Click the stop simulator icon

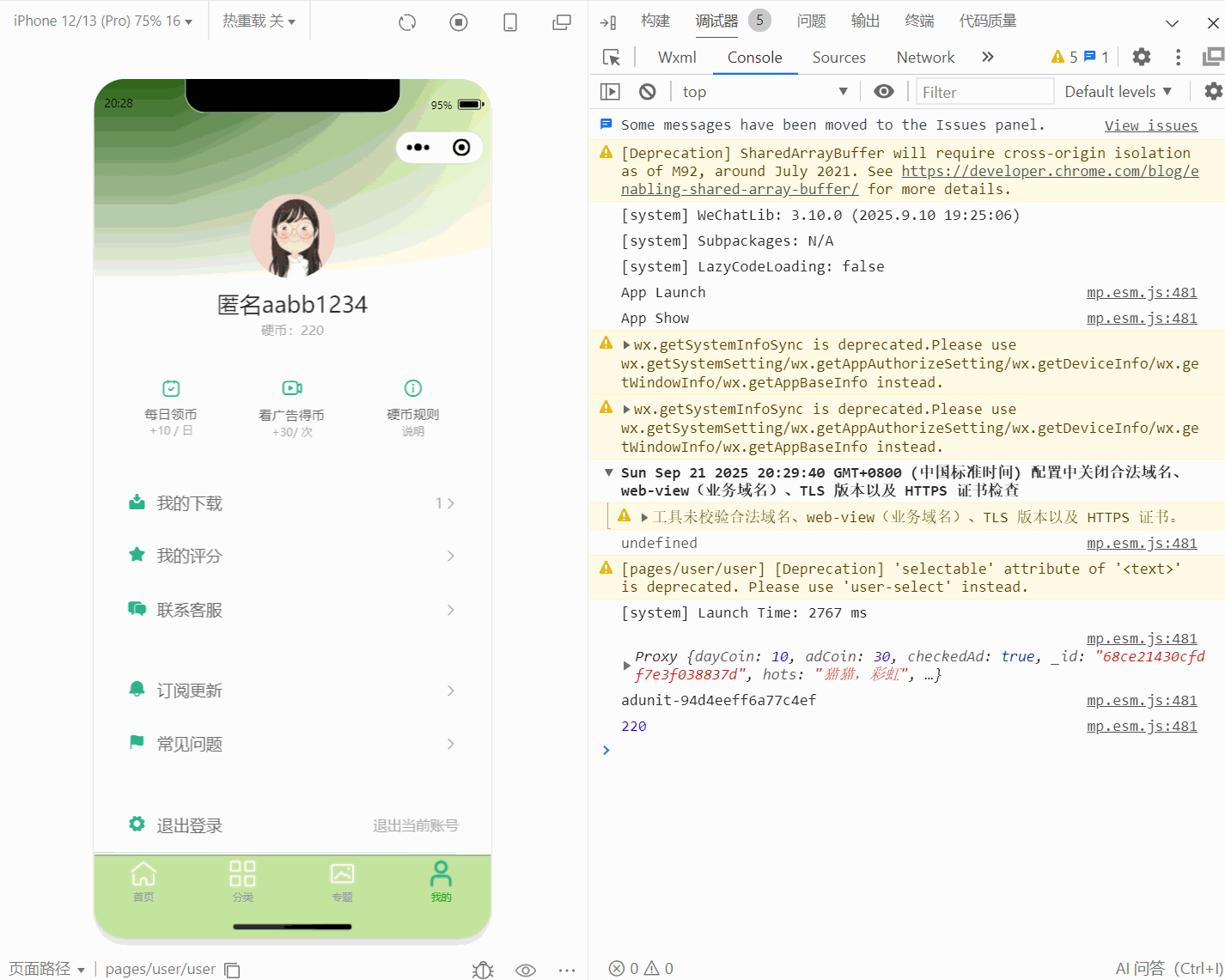tap(459, 22)
